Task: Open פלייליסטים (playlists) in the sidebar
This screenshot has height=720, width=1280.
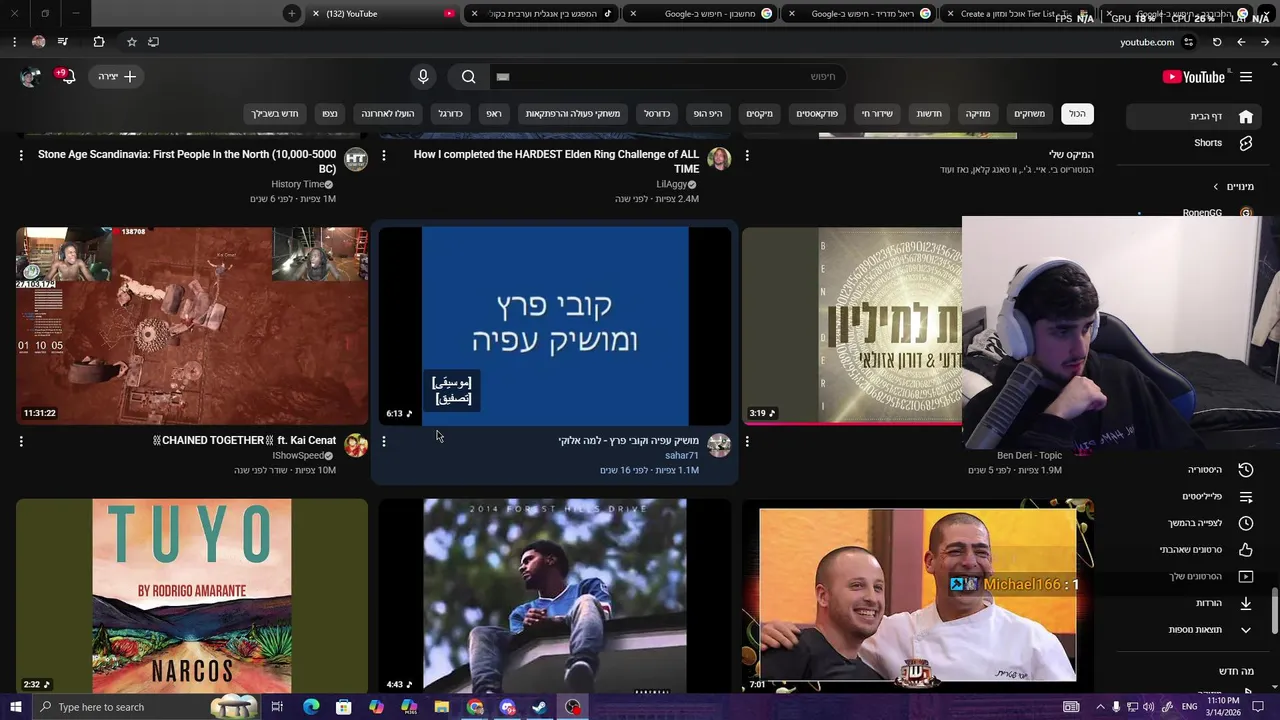Action: click(x=1195, y=497)
